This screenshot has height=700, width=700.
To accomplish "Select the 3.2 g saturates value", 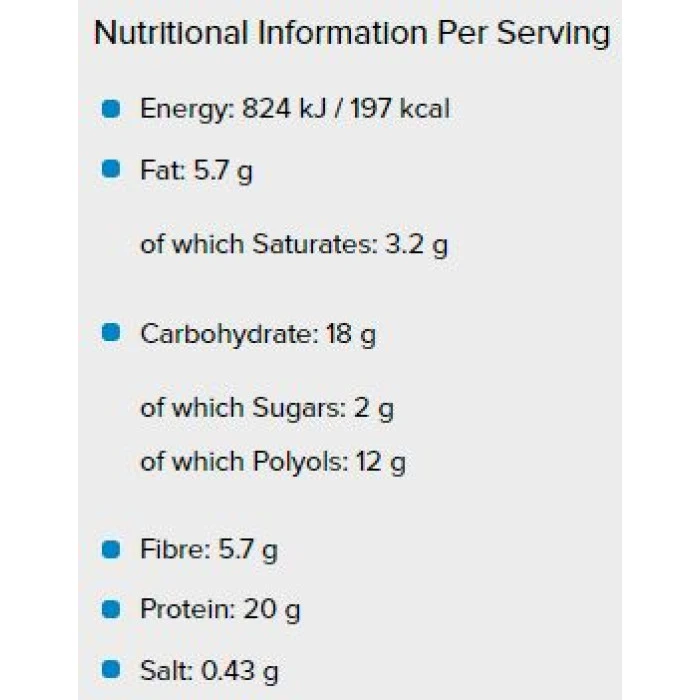I will (417, 245).
